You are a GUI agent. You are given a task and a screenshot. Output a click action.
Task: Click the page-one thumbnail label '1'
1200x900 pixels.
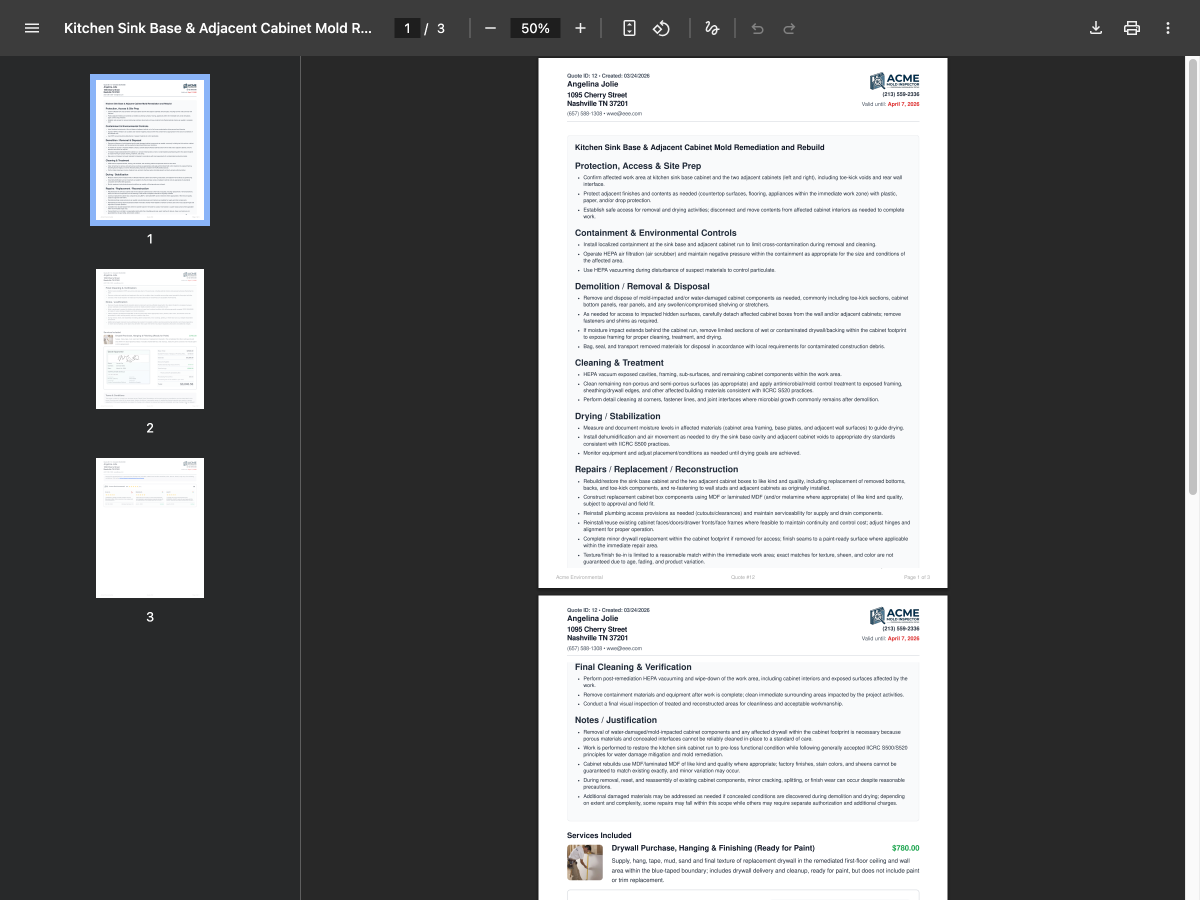(x=150, y=239)
